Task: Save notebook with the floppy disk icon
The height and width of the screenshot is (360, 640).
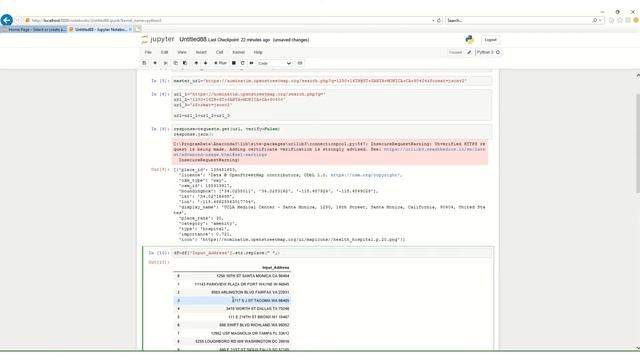Action: click(144, 63)
